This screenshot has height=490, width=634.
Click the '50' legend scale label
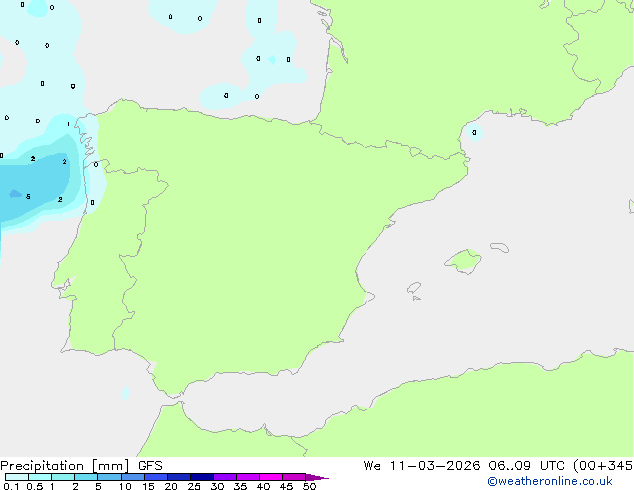point(309,486)
